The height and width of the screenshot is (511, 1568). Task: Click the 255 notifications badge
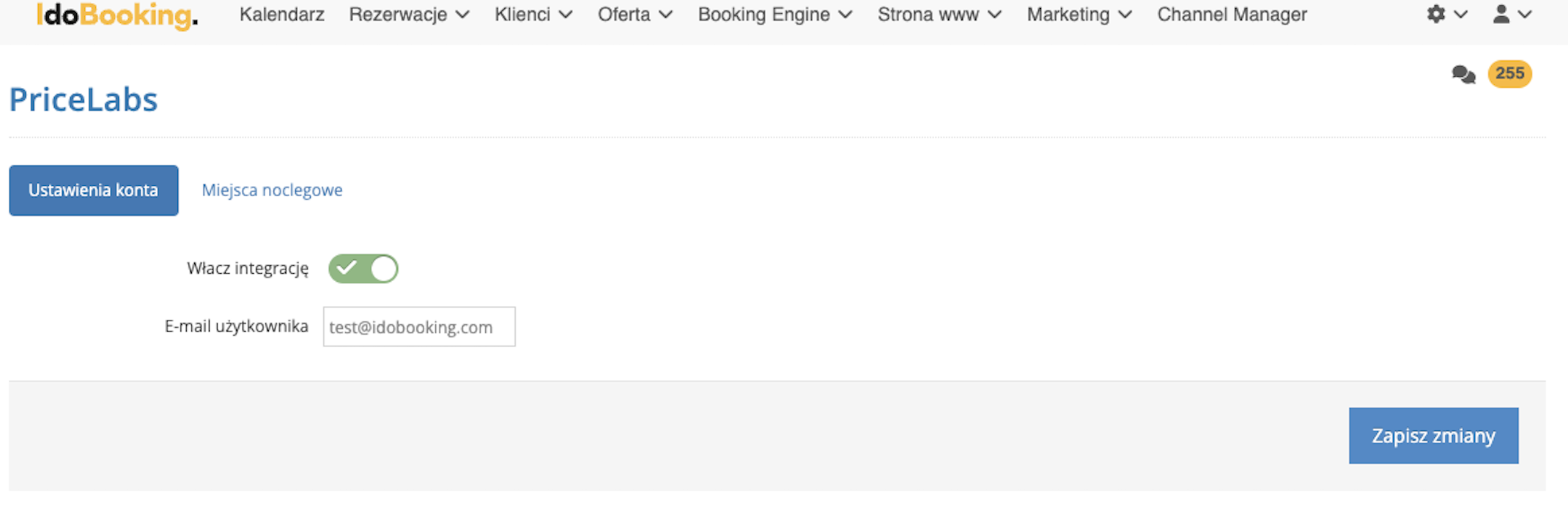[x=1510, y=73]
